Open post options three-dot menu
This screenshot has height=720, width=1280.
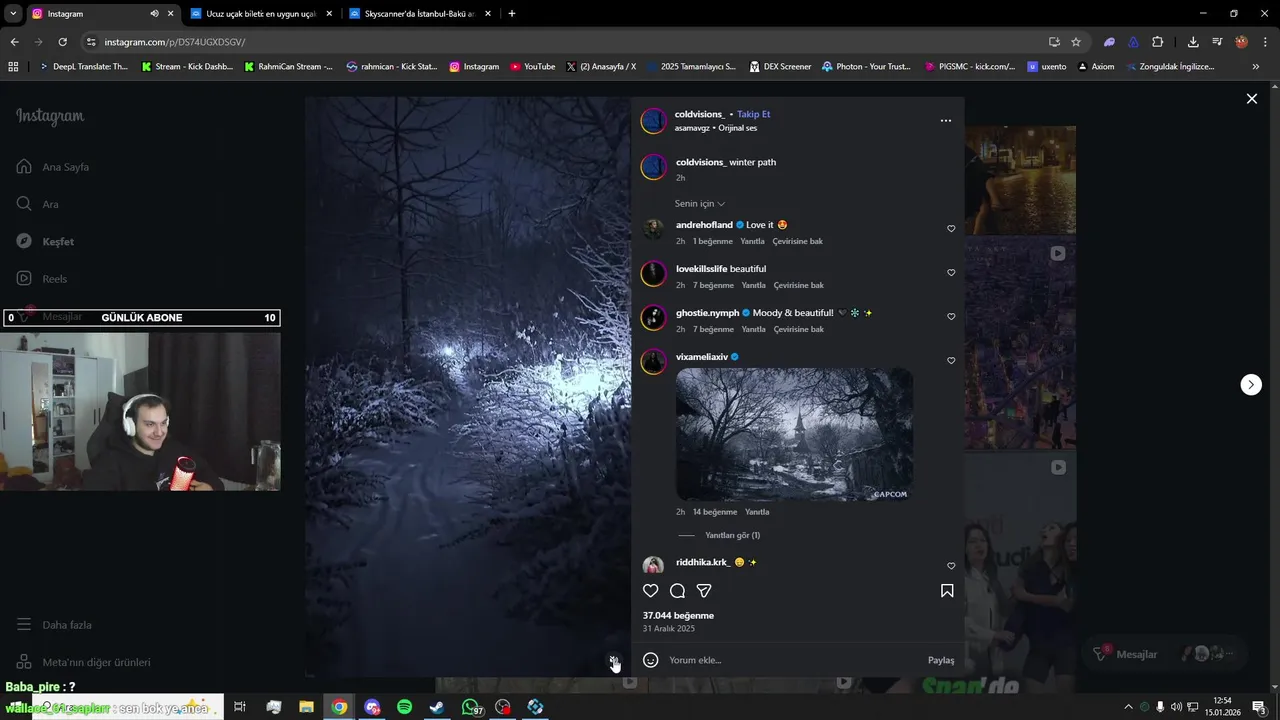click(x=946, y=121)
